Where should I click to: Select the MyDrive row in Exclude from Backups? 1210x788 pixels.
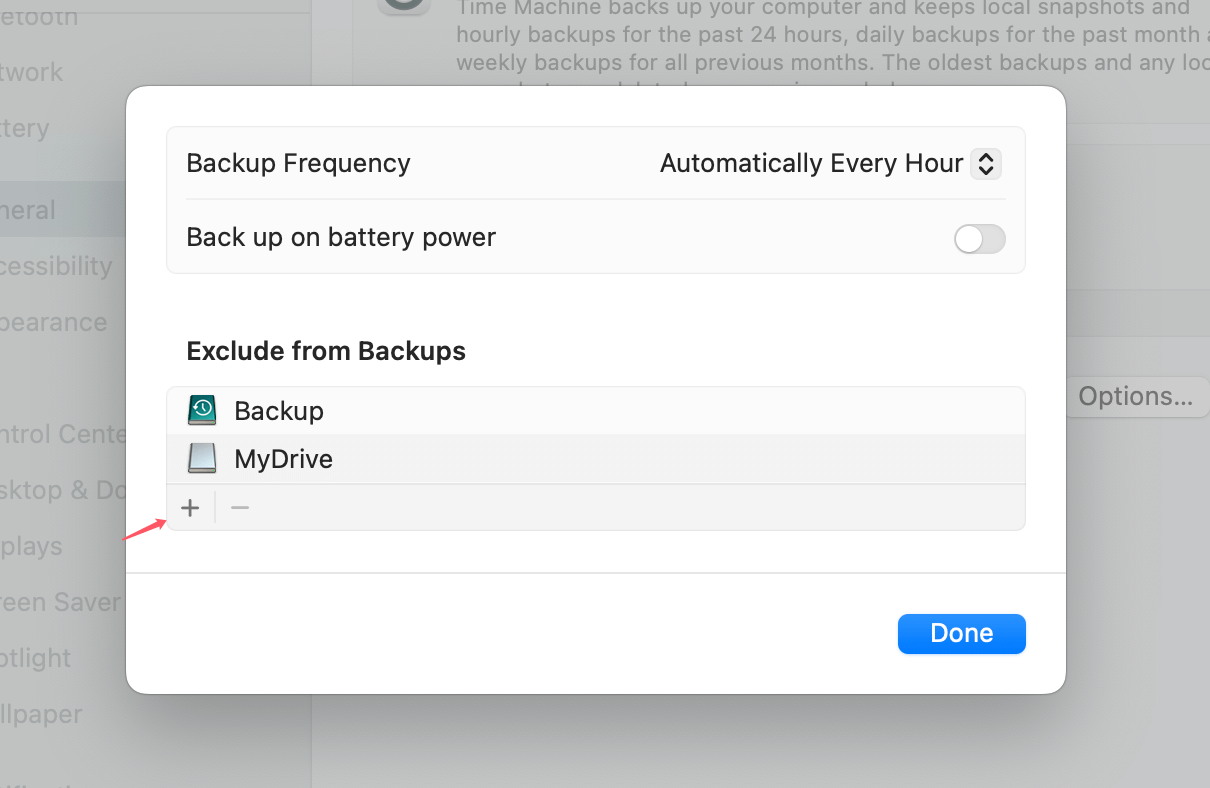pos(500,458)
